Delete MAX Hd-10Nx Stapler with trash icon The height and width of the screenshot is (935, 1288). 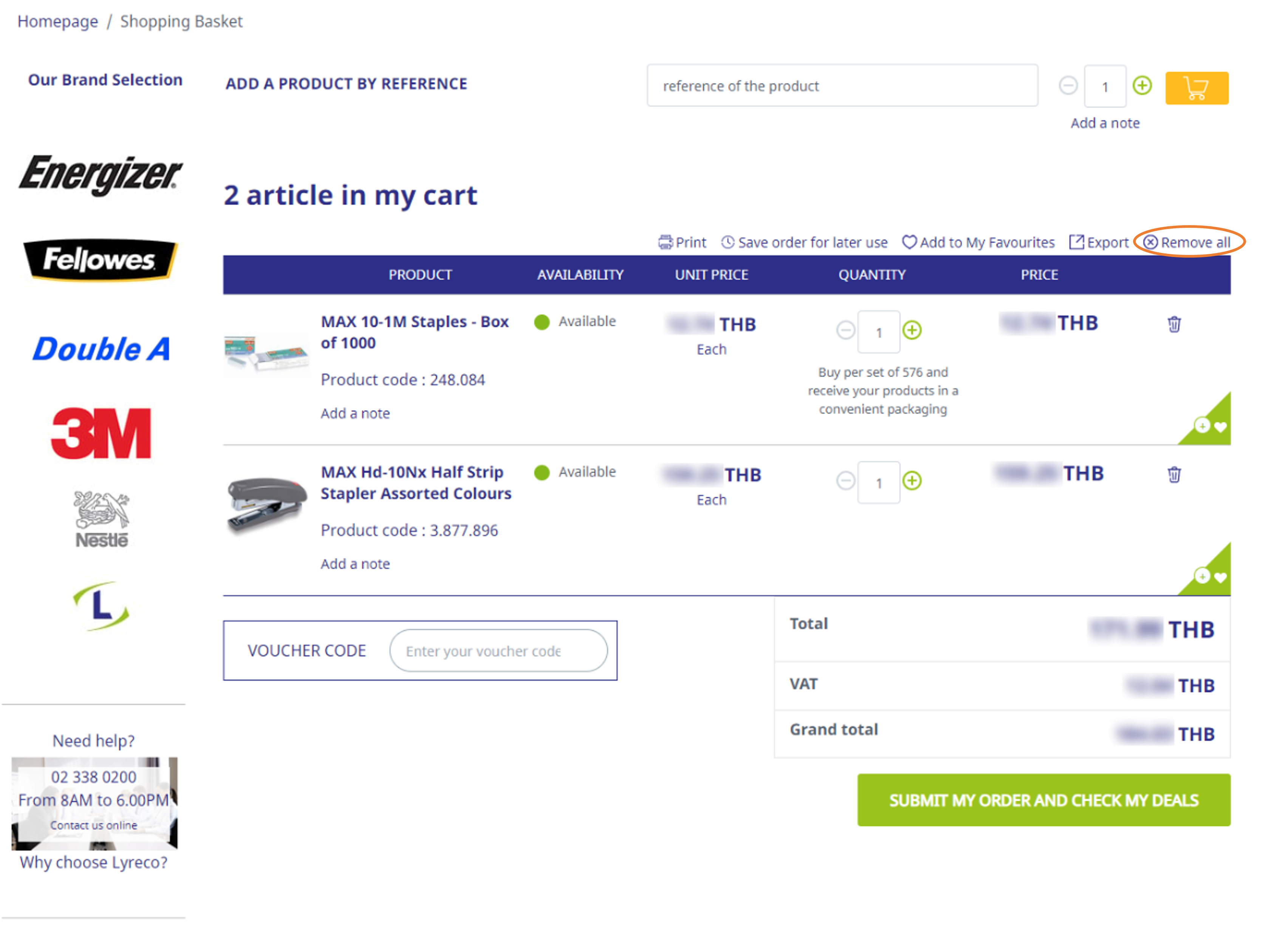coord(1174,474)
